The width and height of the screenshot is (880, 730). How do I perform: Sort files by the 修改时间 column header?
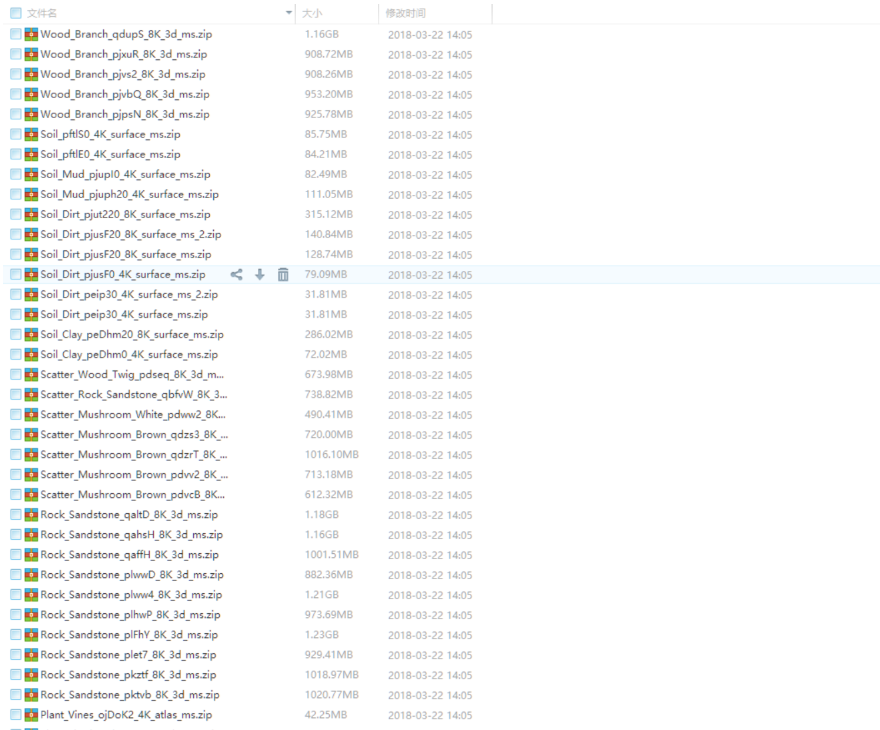[x=405, y=13]
